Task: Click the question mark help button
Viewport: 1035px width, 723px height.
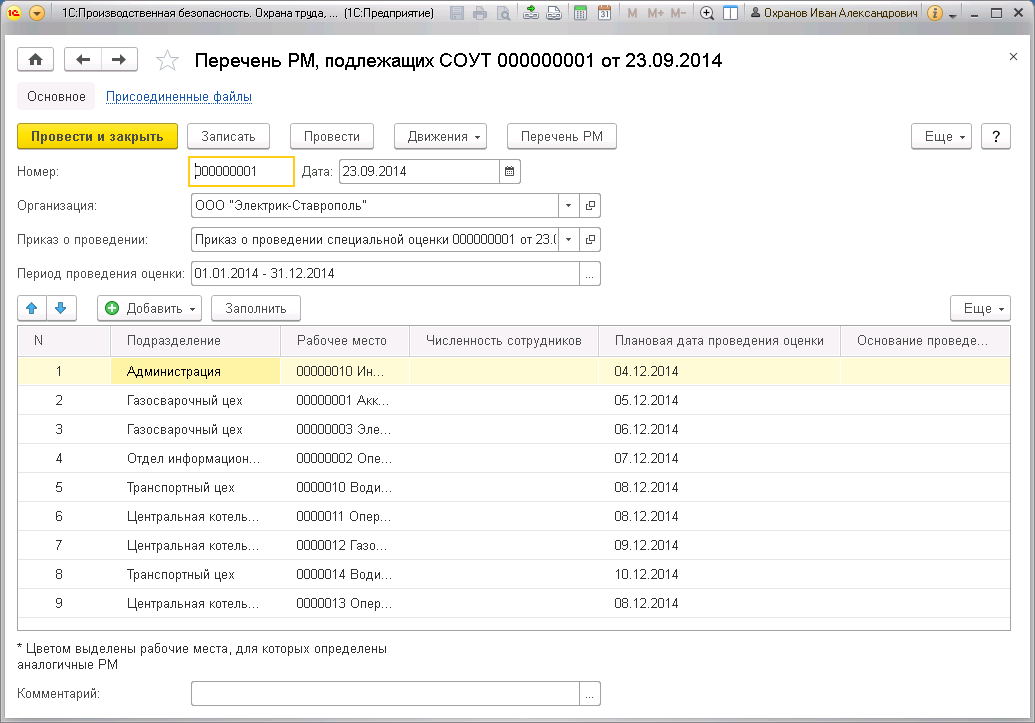Action: tap(996, 136)
